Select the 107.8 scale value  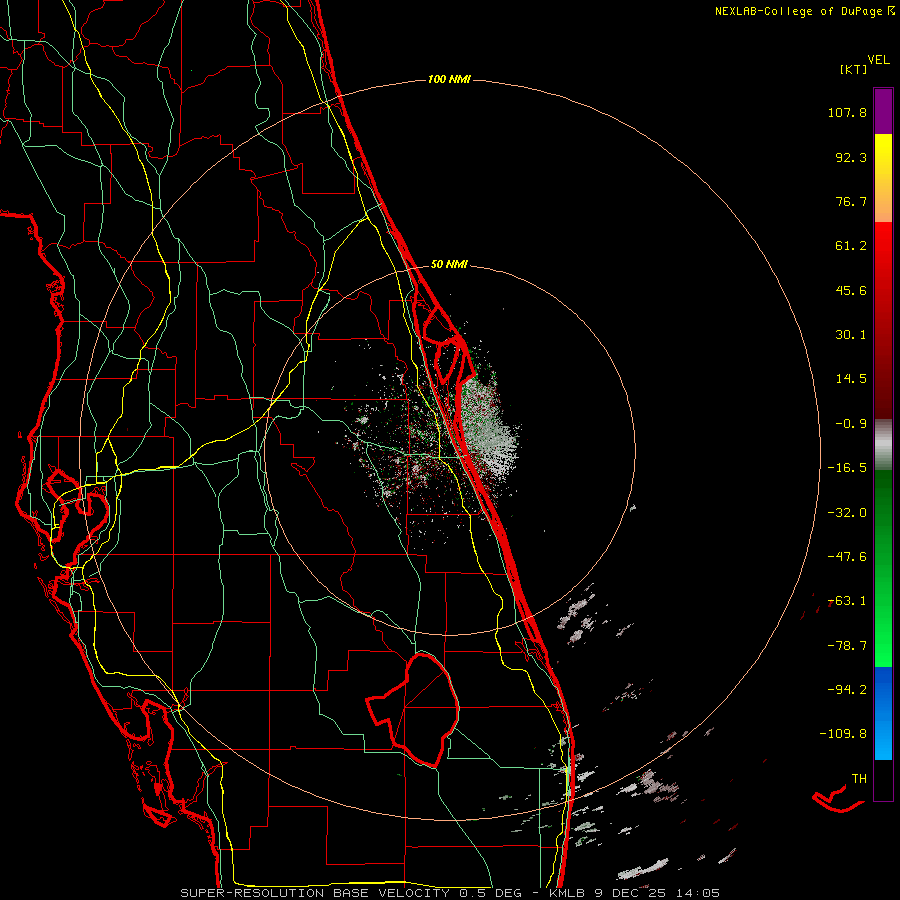click(x=847, y=112)
